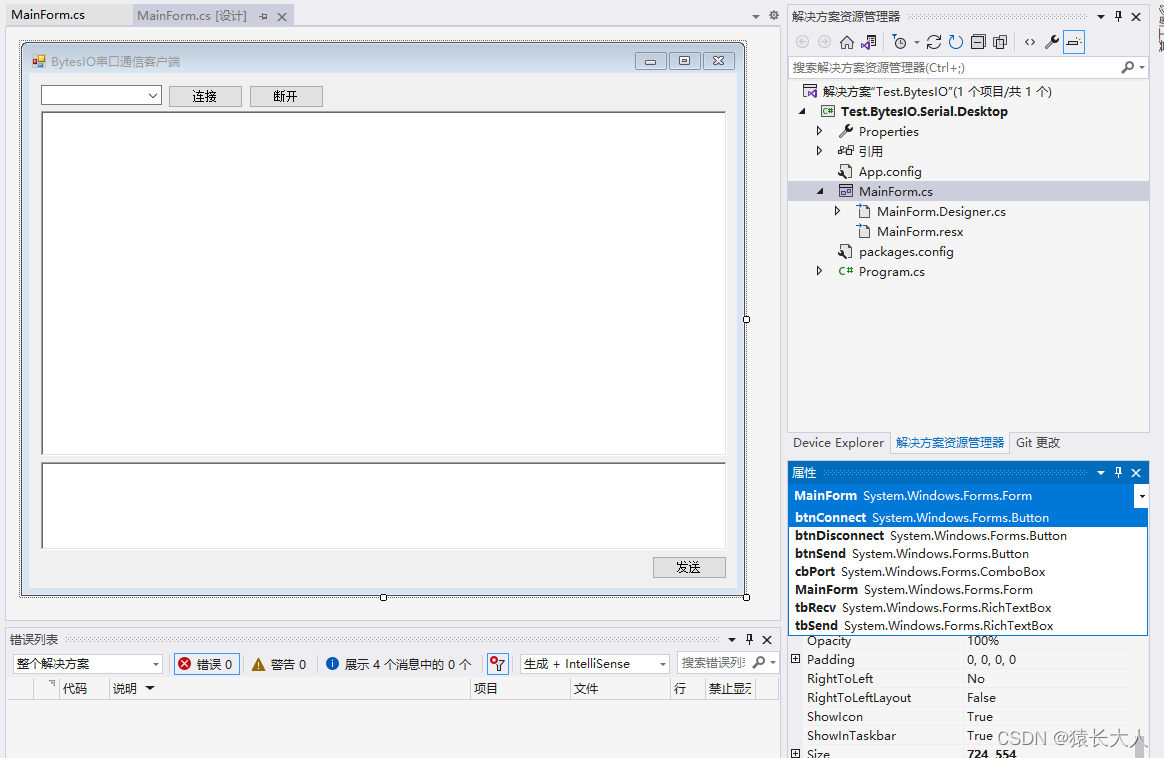The width and height of the screenshot is (1164, 758).
Task: Click the sync with active document icon
Action: [x=934, y=42]
